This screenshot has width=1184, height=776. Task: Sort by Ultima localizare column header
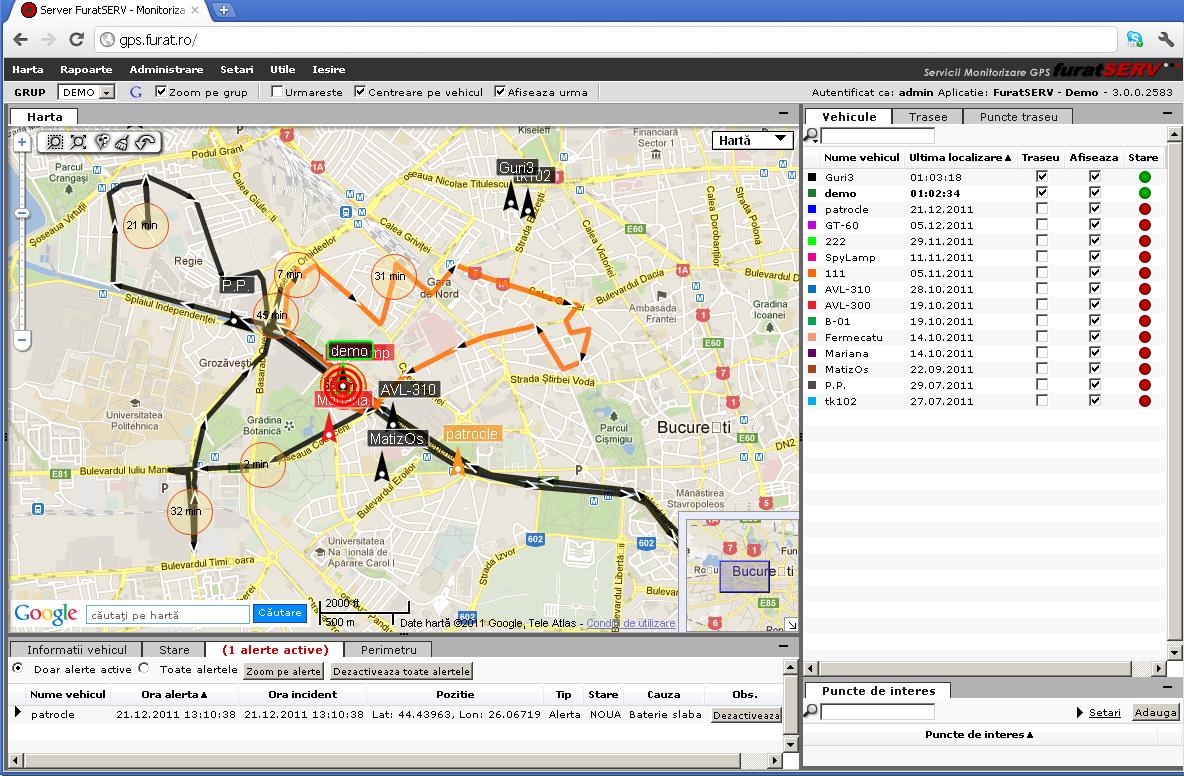(x=960, y=157)
